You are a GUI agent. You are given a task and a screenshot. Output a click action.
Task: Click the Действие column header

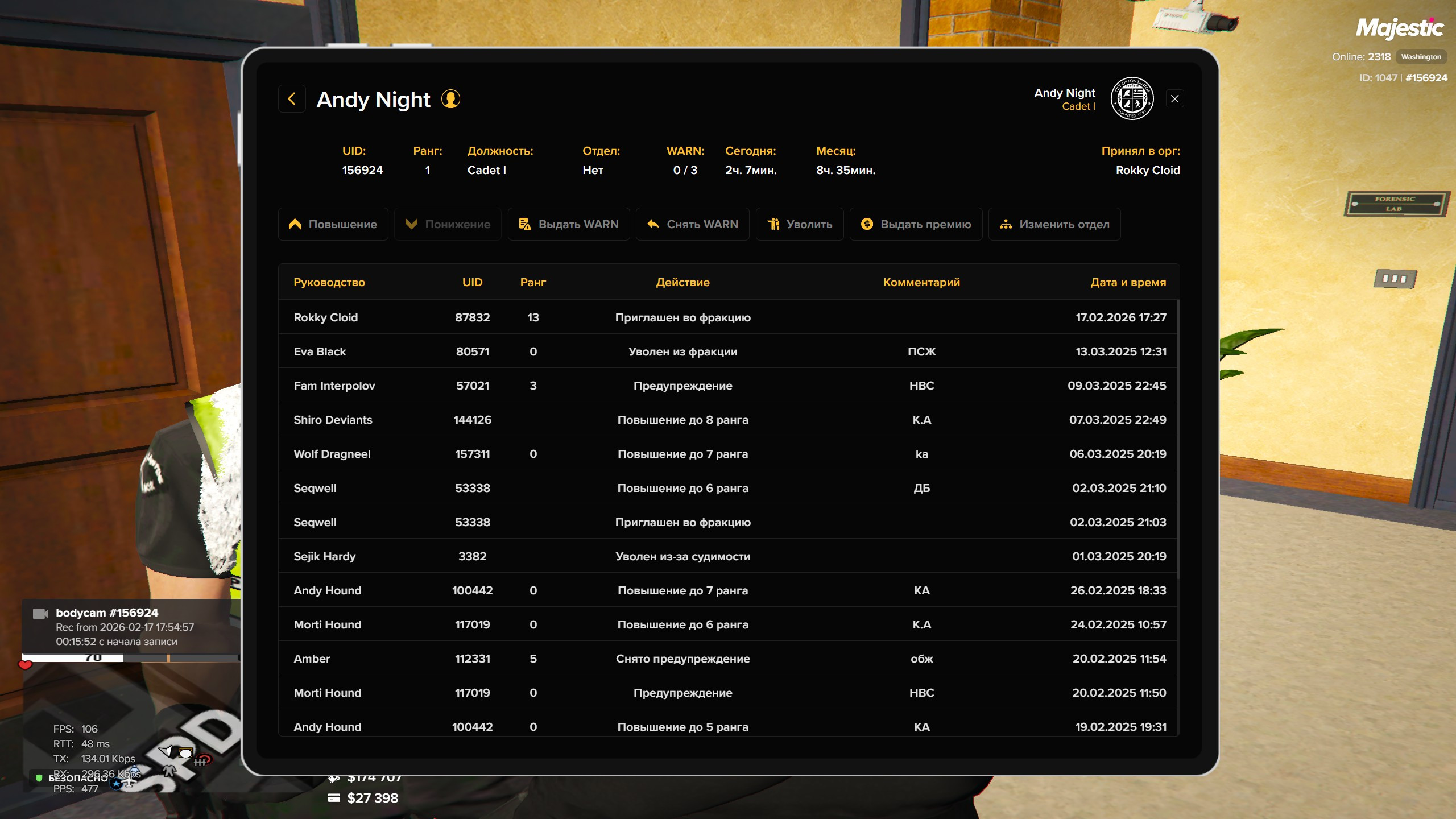[682, 282]
